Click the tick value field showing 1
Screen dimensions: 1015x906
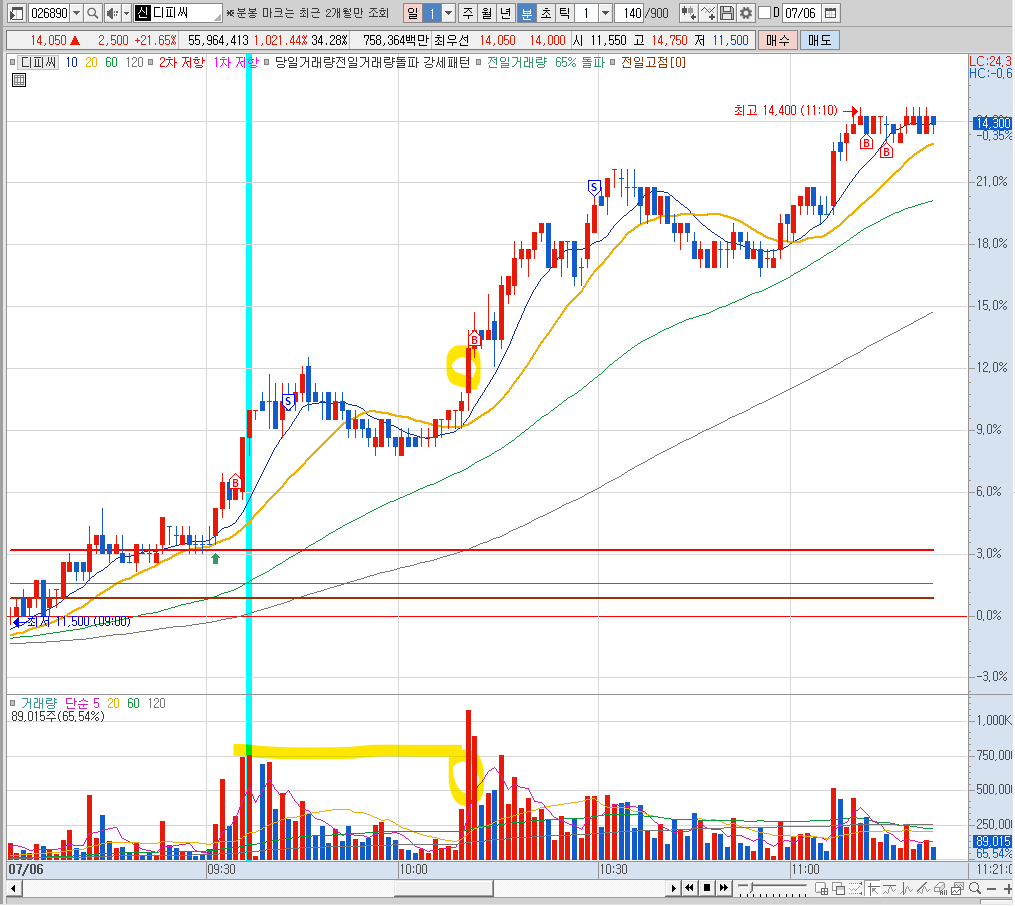tap(586, 12)
